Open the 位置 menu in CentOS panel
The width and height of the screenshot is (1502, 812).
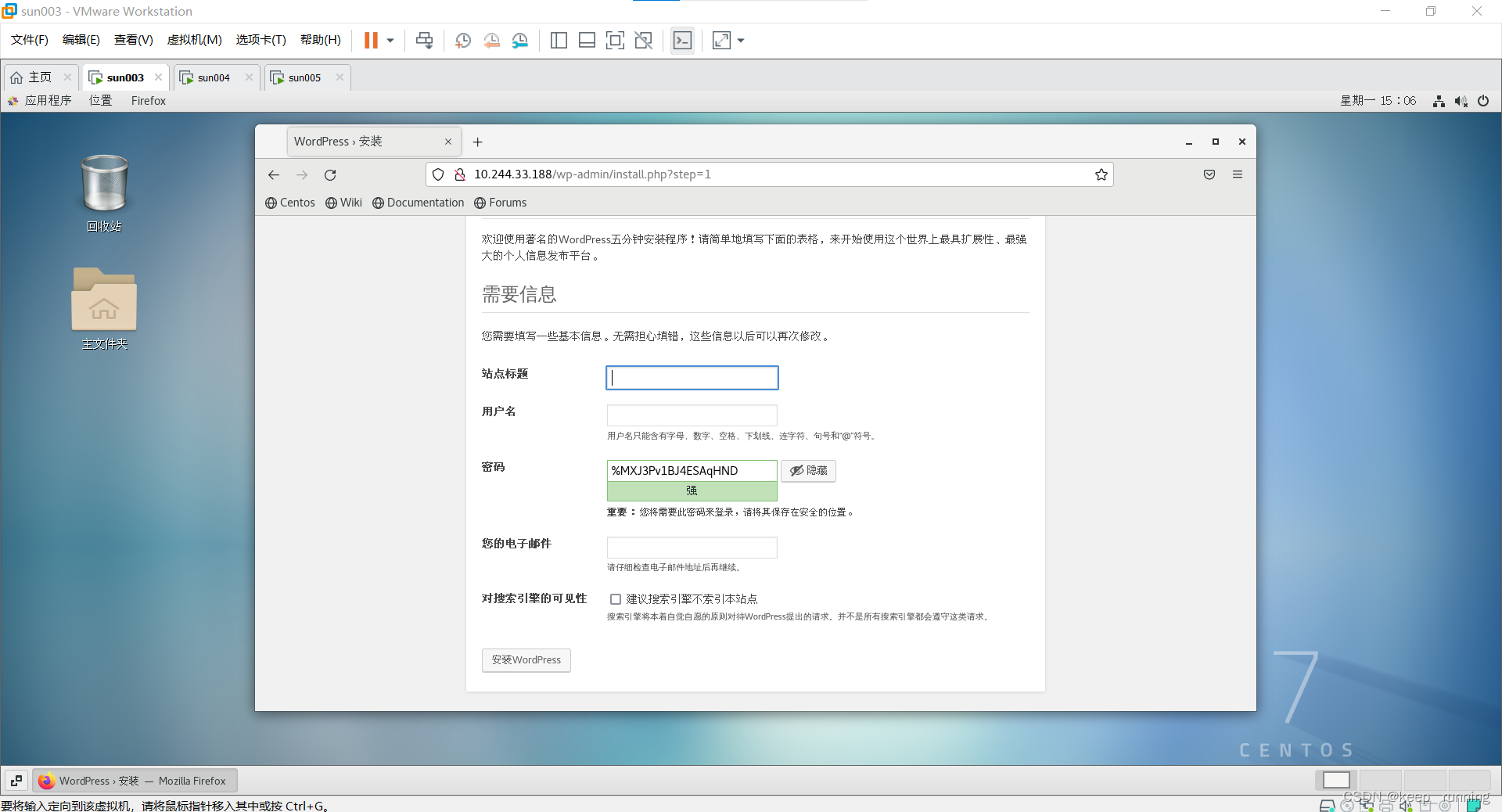click(x=101, y=101)
